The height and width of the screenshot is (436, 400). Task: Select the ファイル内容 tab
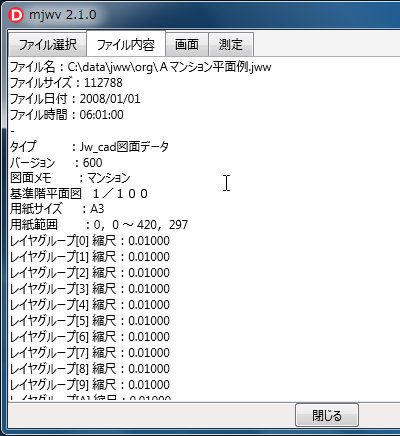click(x=126, y=44)
